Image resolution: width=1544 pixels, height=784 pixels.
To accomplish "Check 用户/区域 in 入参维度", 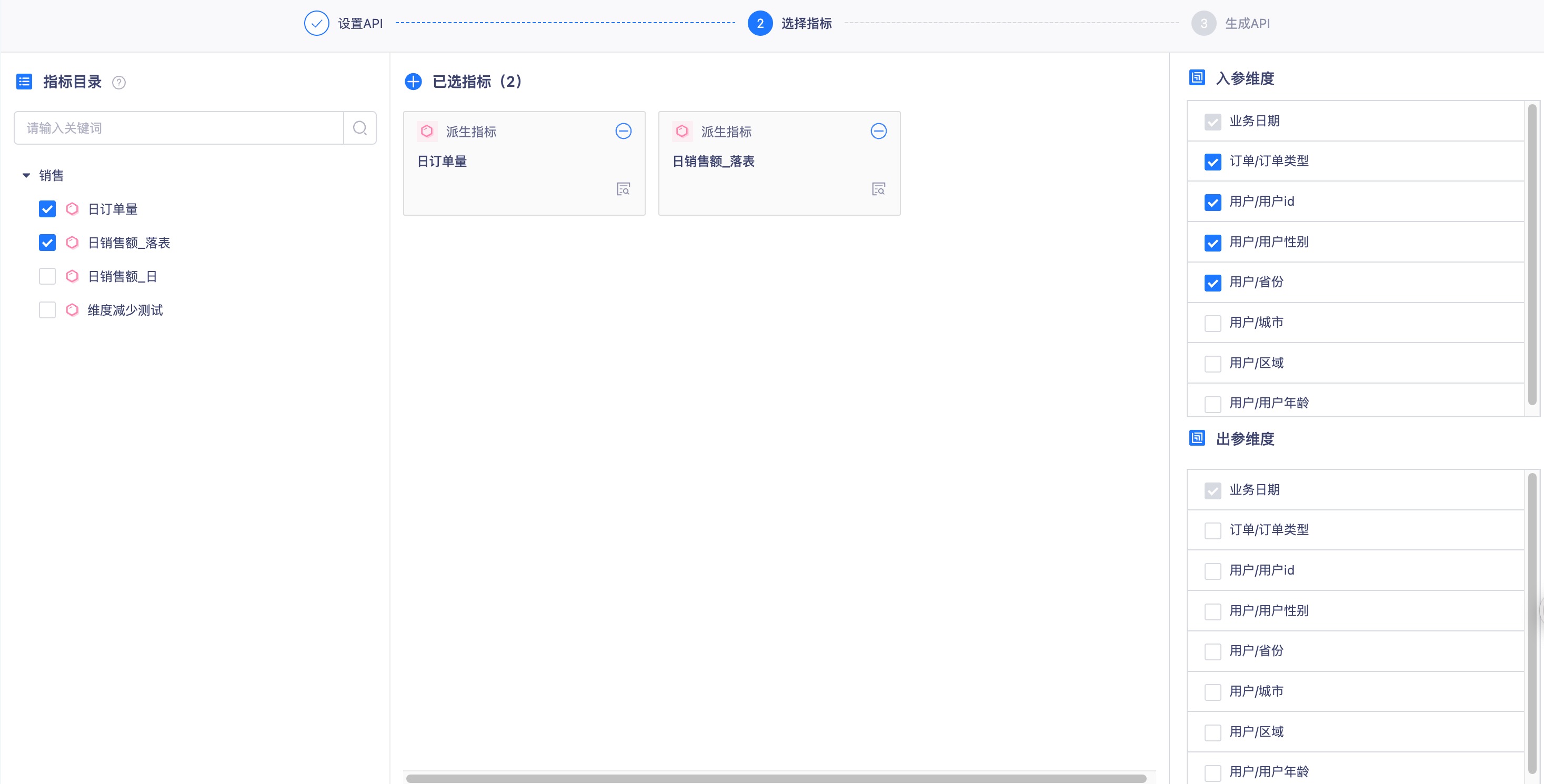I will (x=1212, y=364).
